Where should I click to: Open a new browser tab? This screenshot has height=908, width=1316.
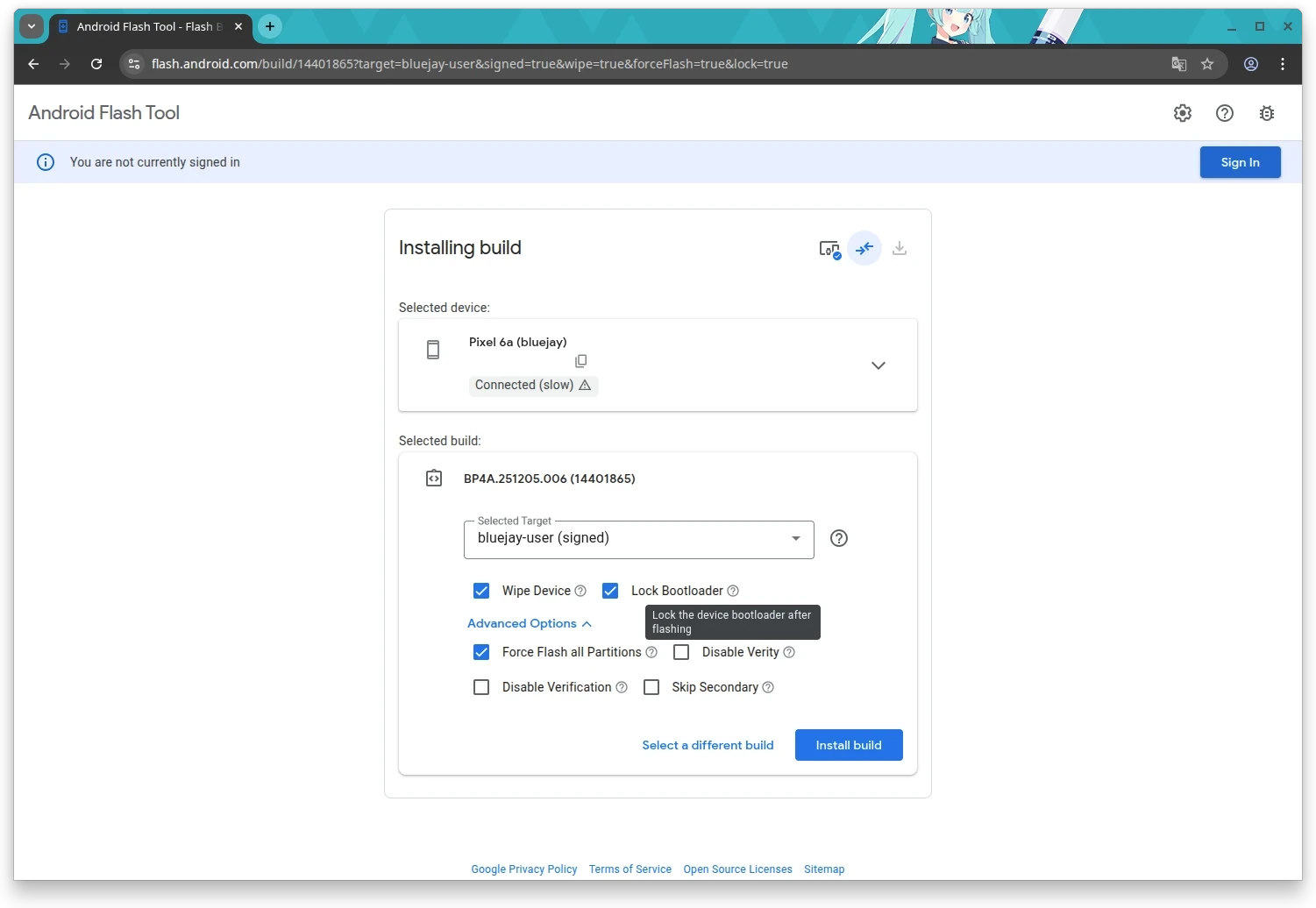tap(270, 26)
